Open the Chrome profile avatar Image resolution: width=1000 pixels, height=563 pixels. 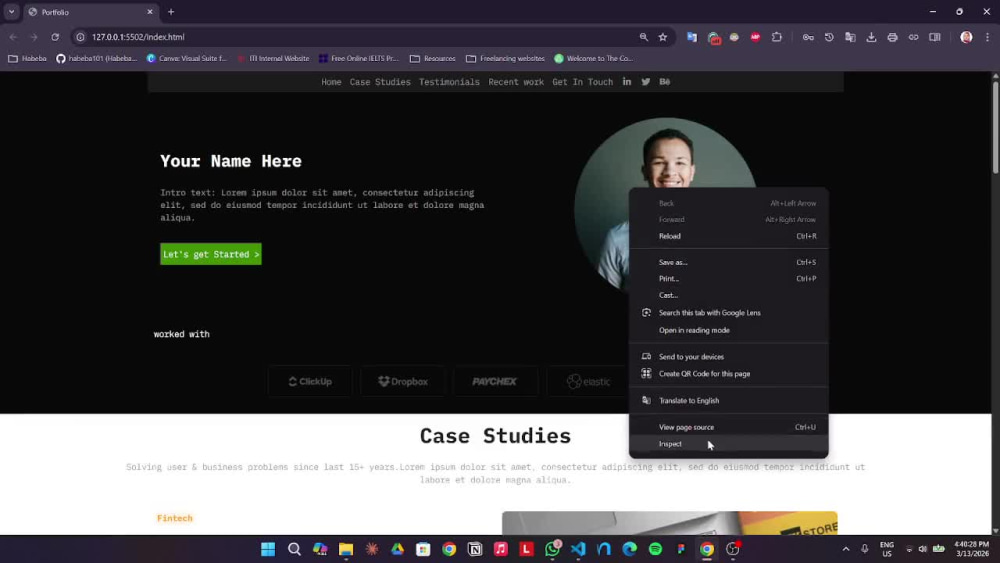966,37
